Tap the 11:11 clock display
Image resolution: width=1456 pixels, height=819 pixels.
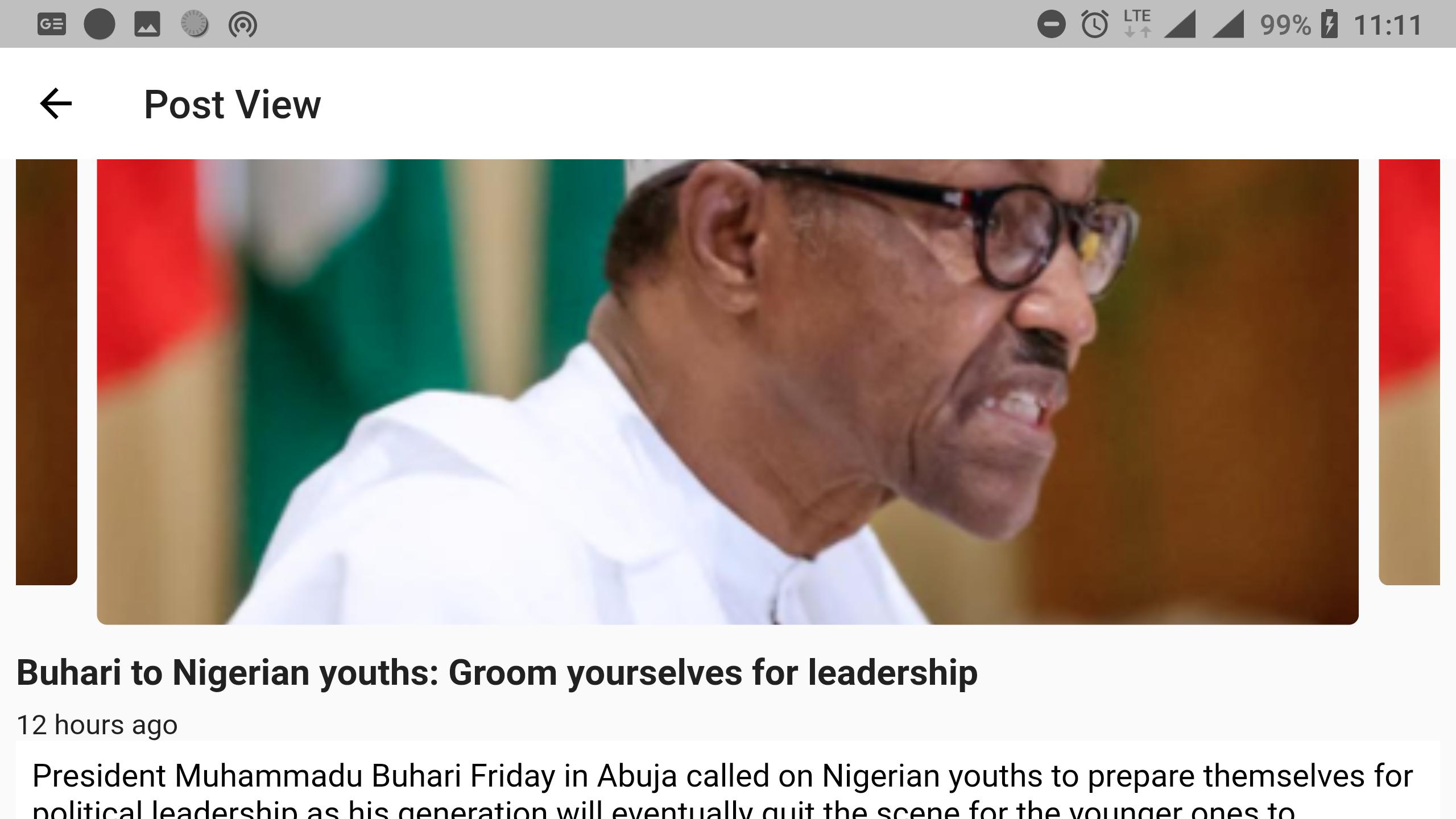1388,25
